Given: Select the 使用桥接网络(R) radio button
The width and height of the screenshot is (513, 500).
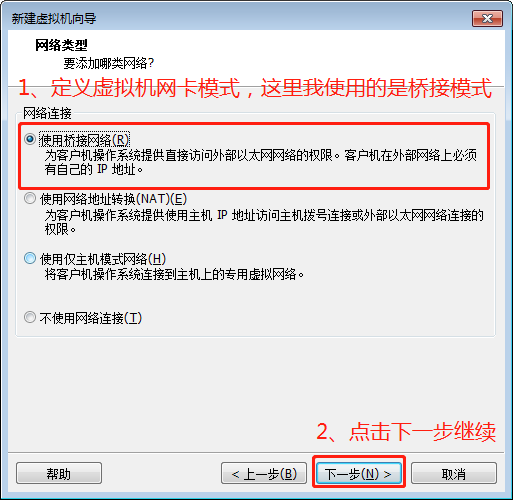Looking at the screenshot, I should click(x=30, y=139).
